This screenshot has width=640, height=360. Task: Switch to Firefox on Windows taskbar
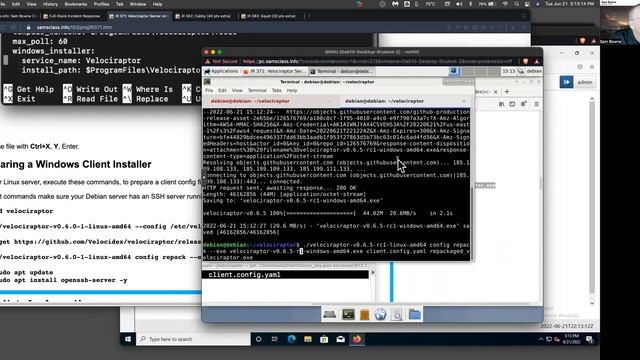pyautogui.click(x=357, y=339)
